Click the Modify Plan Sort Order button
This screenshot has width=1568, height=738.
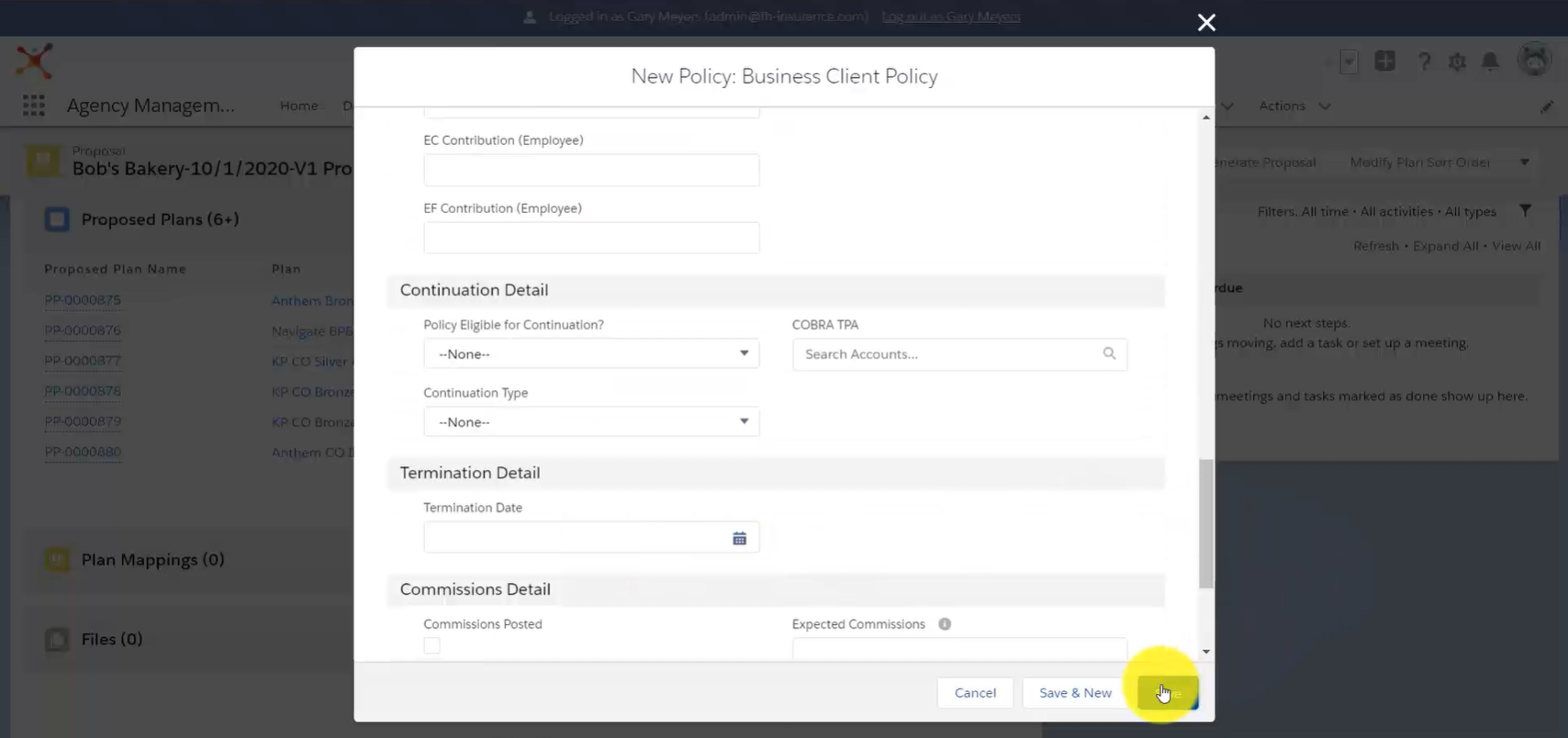click(1420, 162)
